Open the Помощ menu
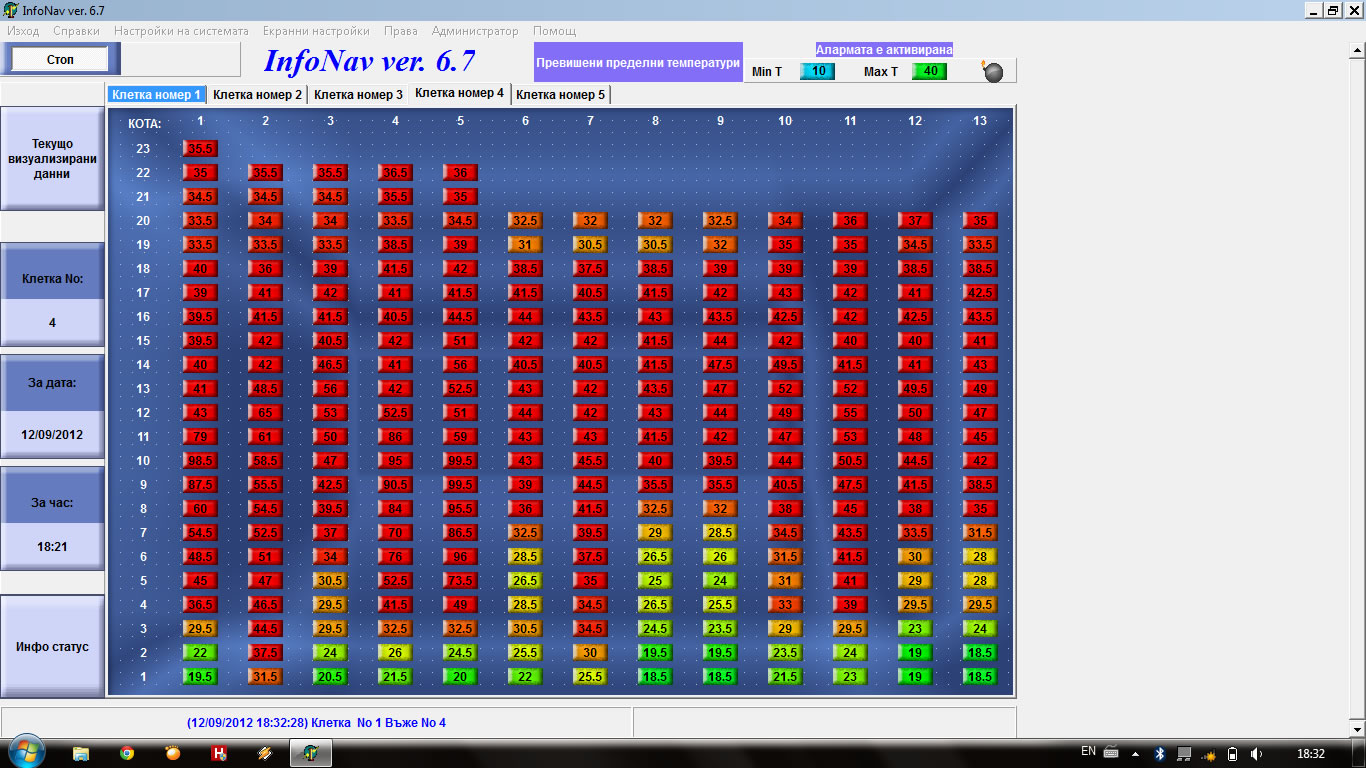Screen dimensions: 1366x768 [554, 31]
